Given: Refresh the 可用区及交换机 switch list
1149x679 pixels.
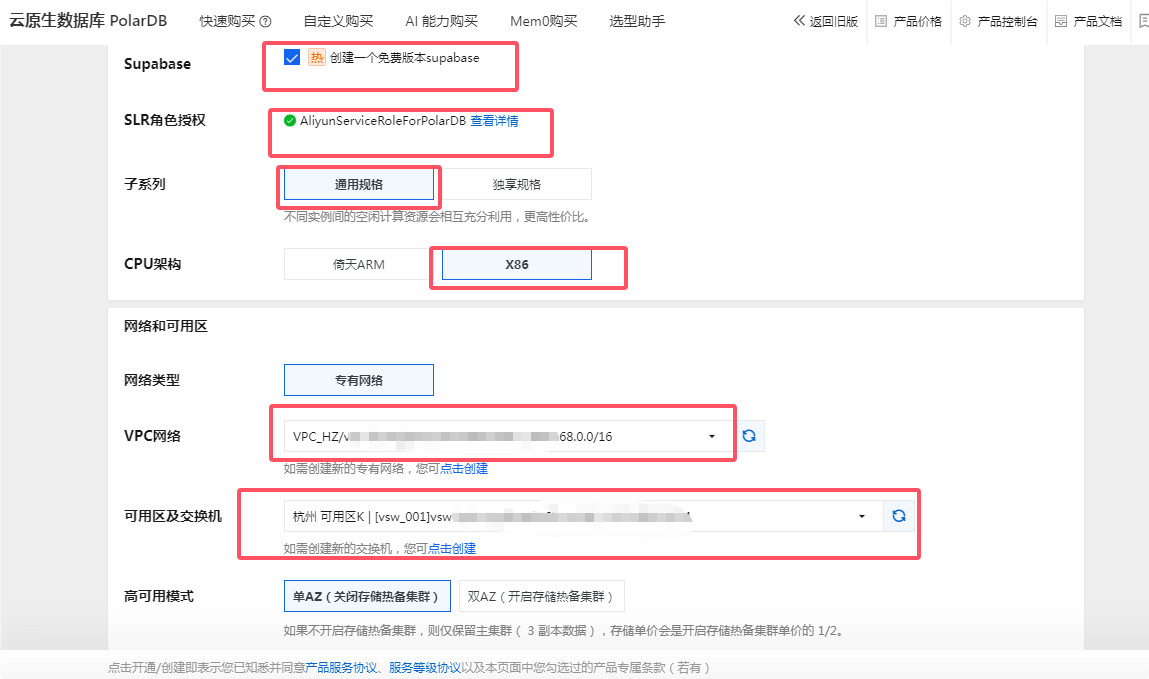Looking at the screenshot, I should click(x=898, y=515).
